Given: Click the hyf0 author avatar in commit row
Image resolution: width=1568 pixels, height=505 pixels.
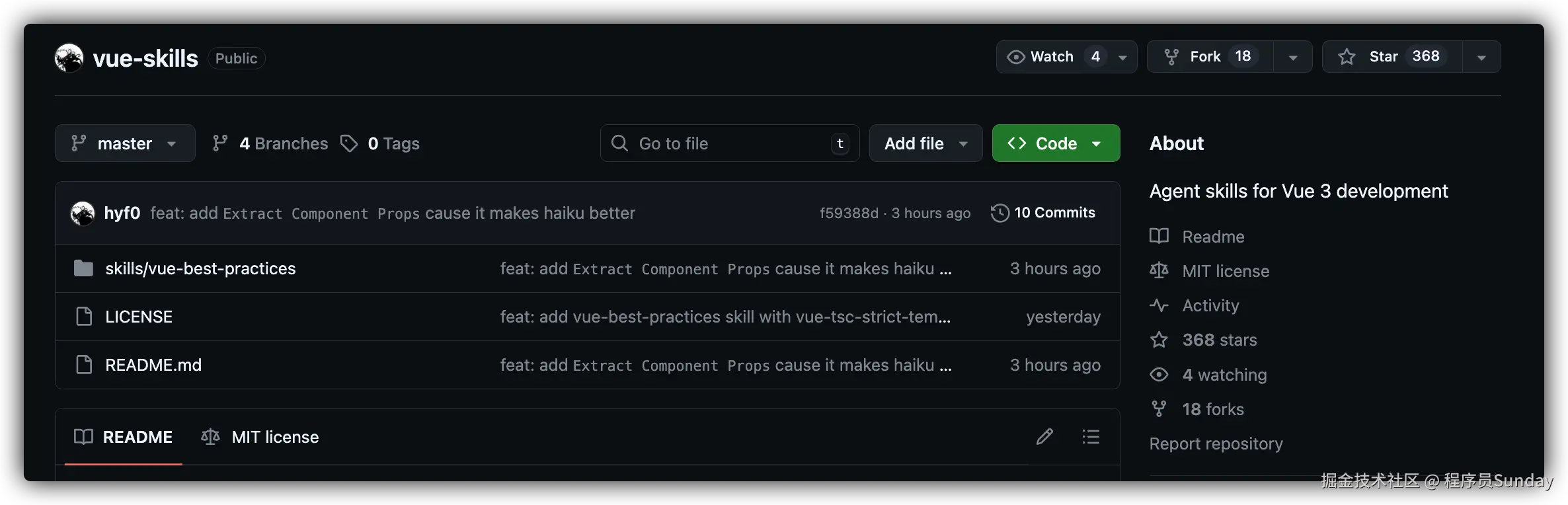Looking at the screenshot, I should click(83, 214).
